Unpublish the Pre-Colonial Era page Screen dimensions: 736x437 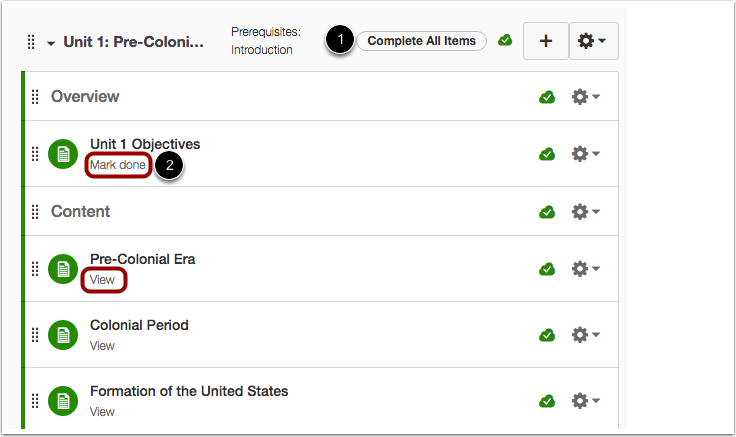click(547, 269)
